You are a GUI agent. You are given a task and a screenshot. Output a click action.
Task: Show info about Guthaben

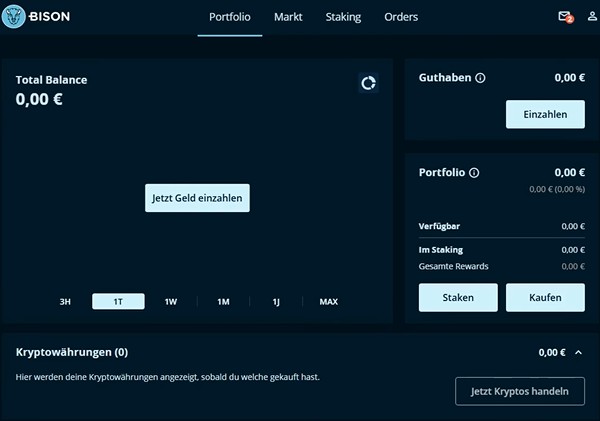pos(480,78)
